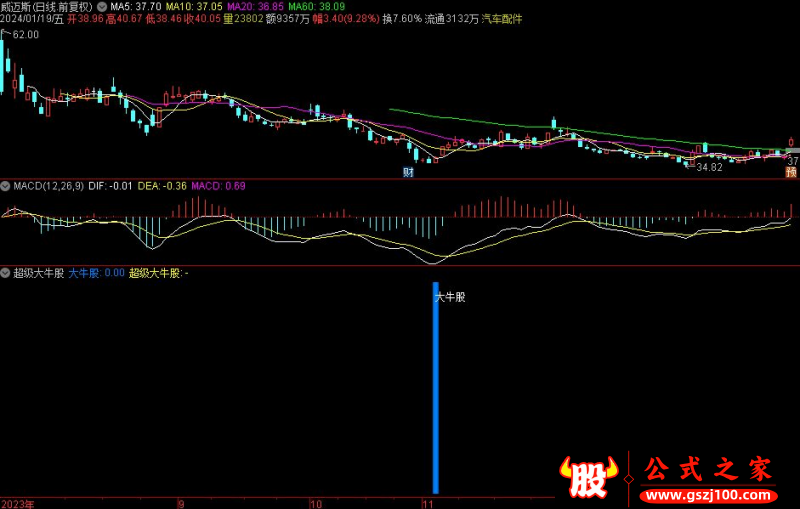Open the 汽车配件 sector link
Viewport: 800px width, 509px height.
[502, 19]
